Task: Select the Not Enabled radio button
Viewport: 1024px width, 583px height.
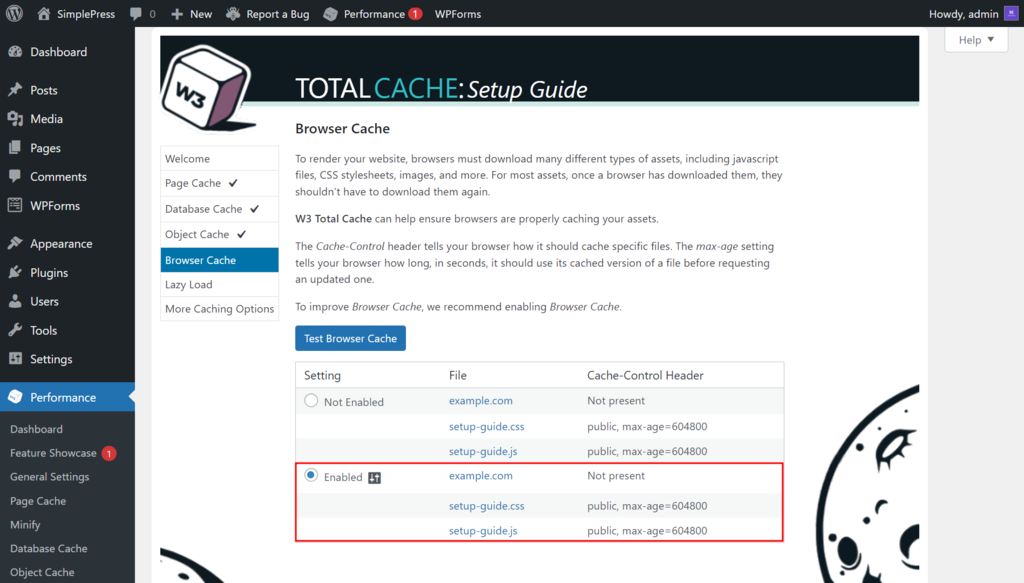Action: (311, 399)
